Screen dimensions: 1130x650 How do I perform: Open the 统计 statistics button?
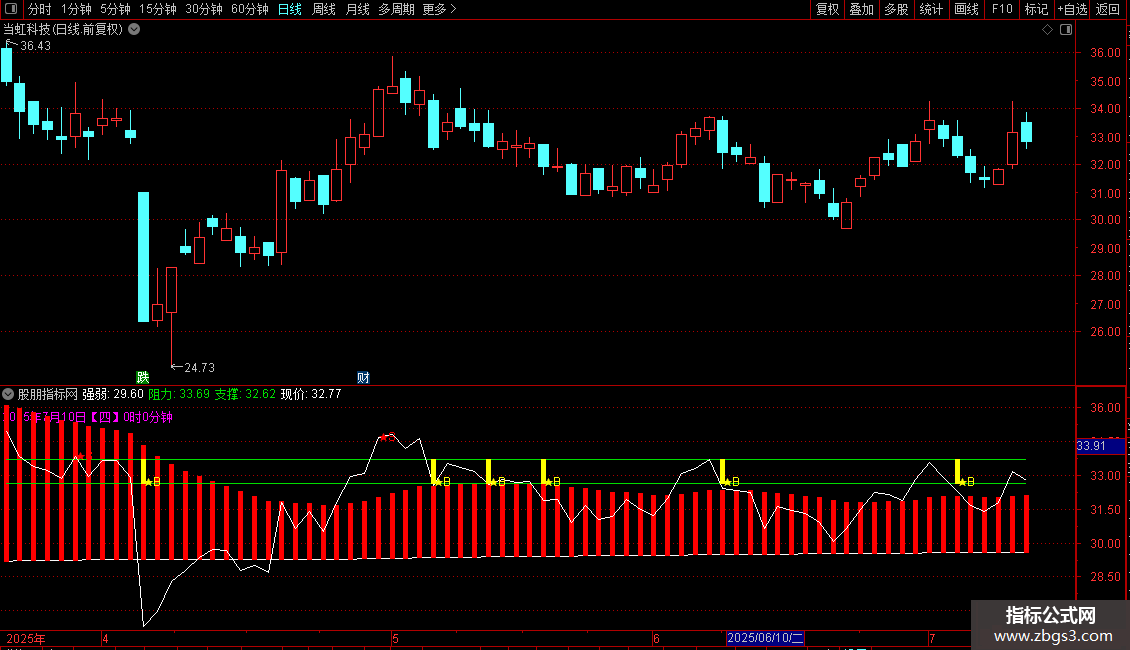[x=931, y=9]
